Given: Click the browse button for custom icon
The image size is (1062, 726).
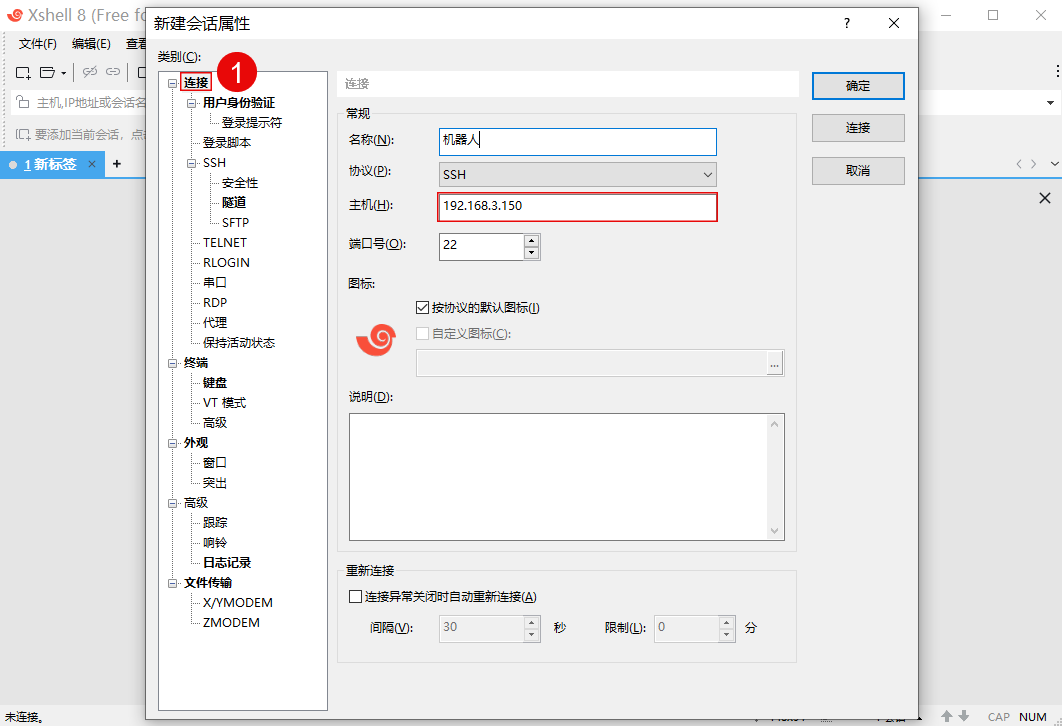Looking at the screenshot, I should point(774,365).
